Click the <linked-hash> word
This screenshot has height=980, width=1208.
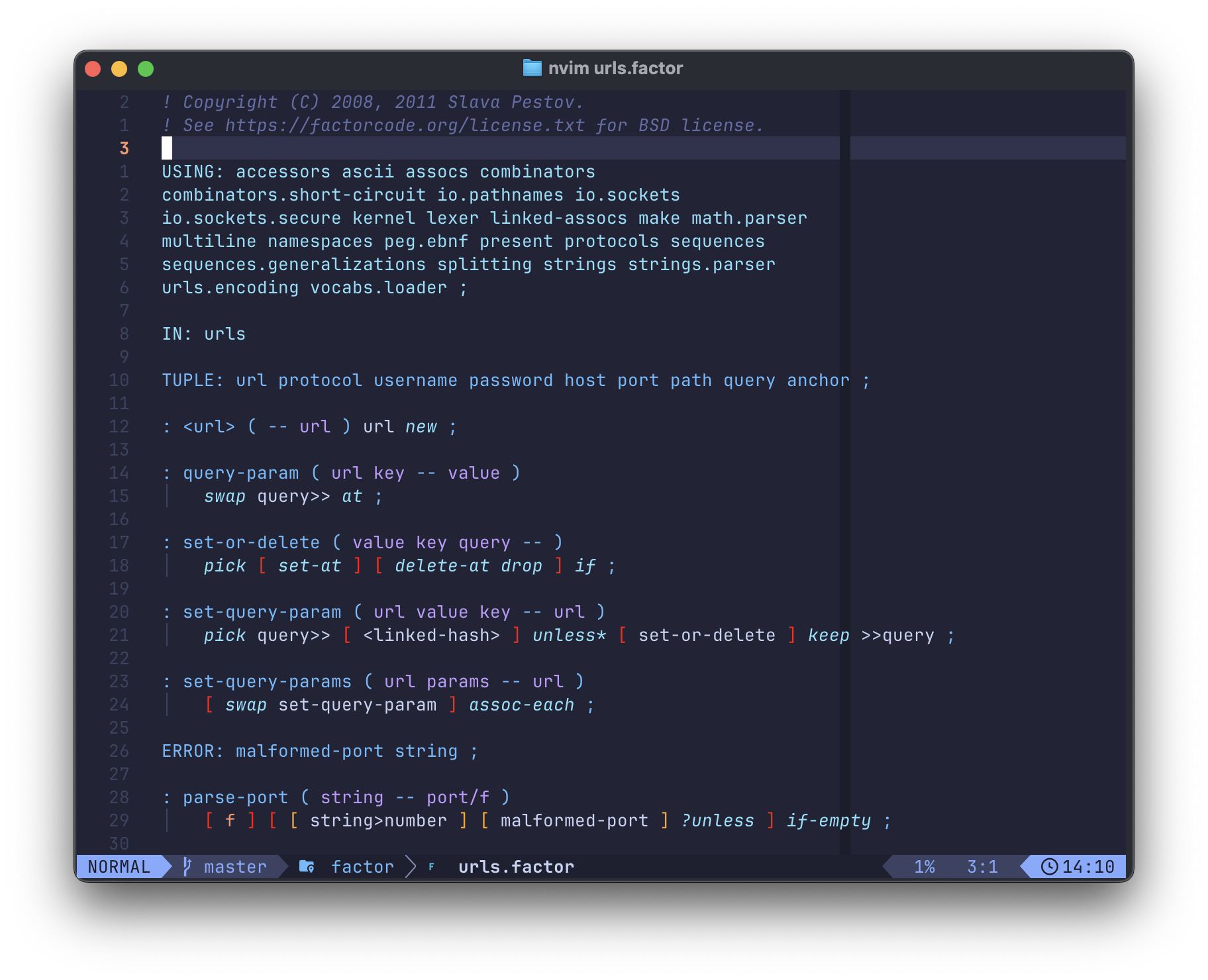(432, 635)
